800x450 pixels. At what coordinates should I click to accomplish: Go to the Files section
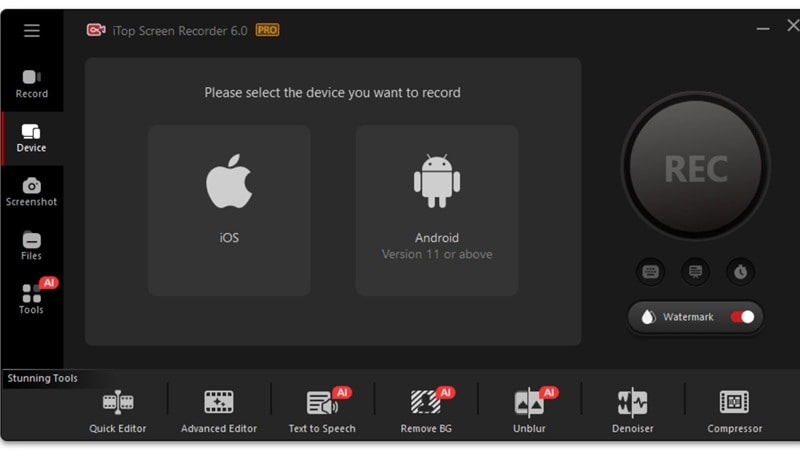(x=32, y=246)
